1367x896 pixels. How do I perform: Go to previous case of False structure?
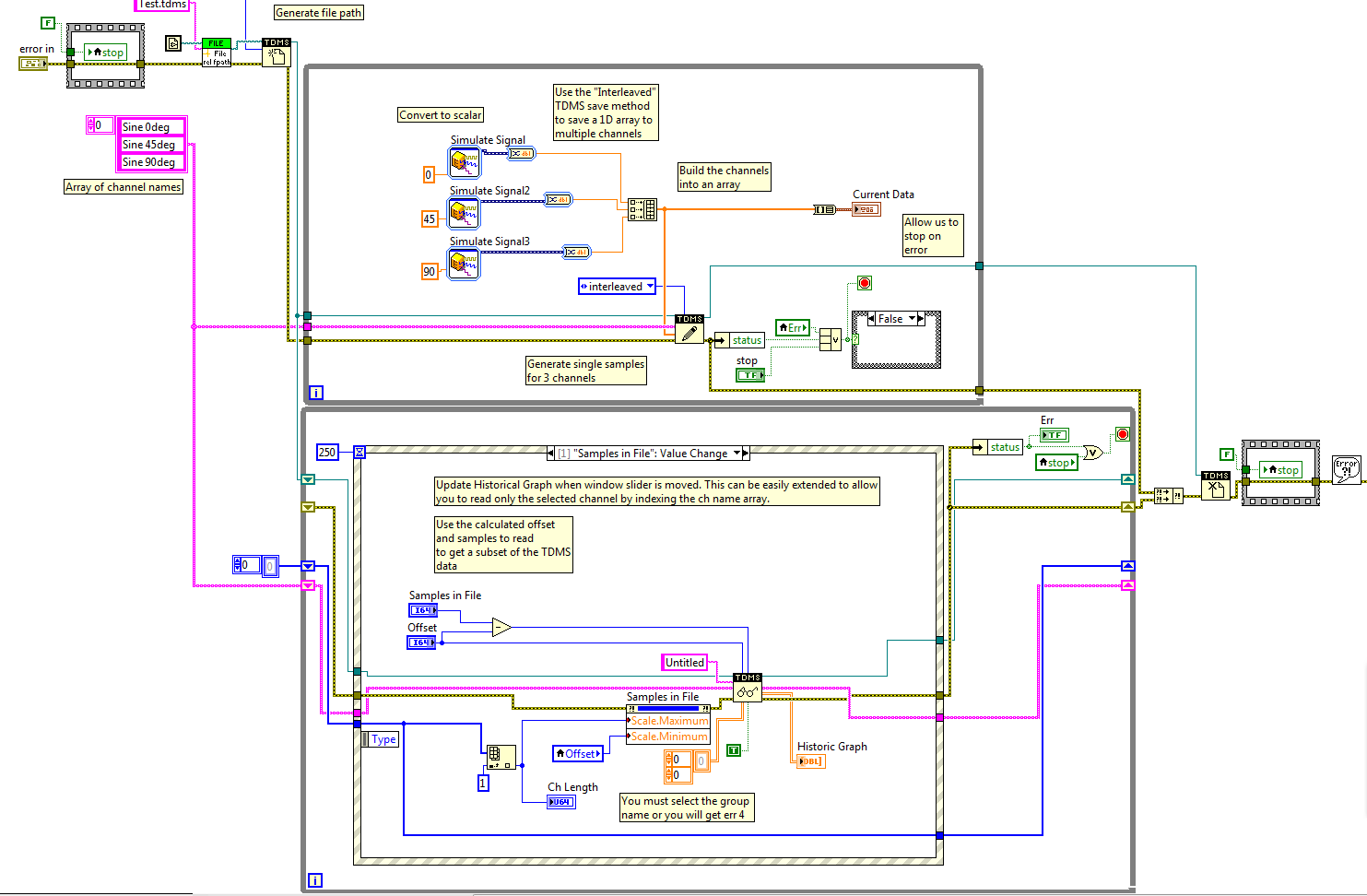click(871, 319)
